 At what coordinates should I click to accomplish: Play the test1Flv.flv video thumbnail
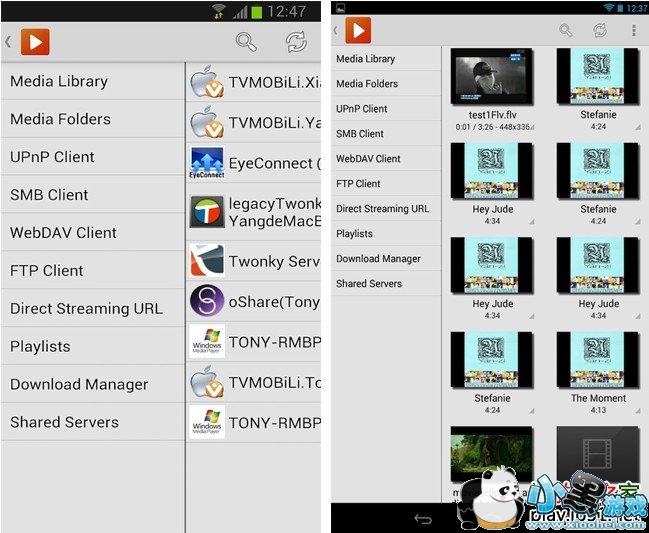coord(492,76)
